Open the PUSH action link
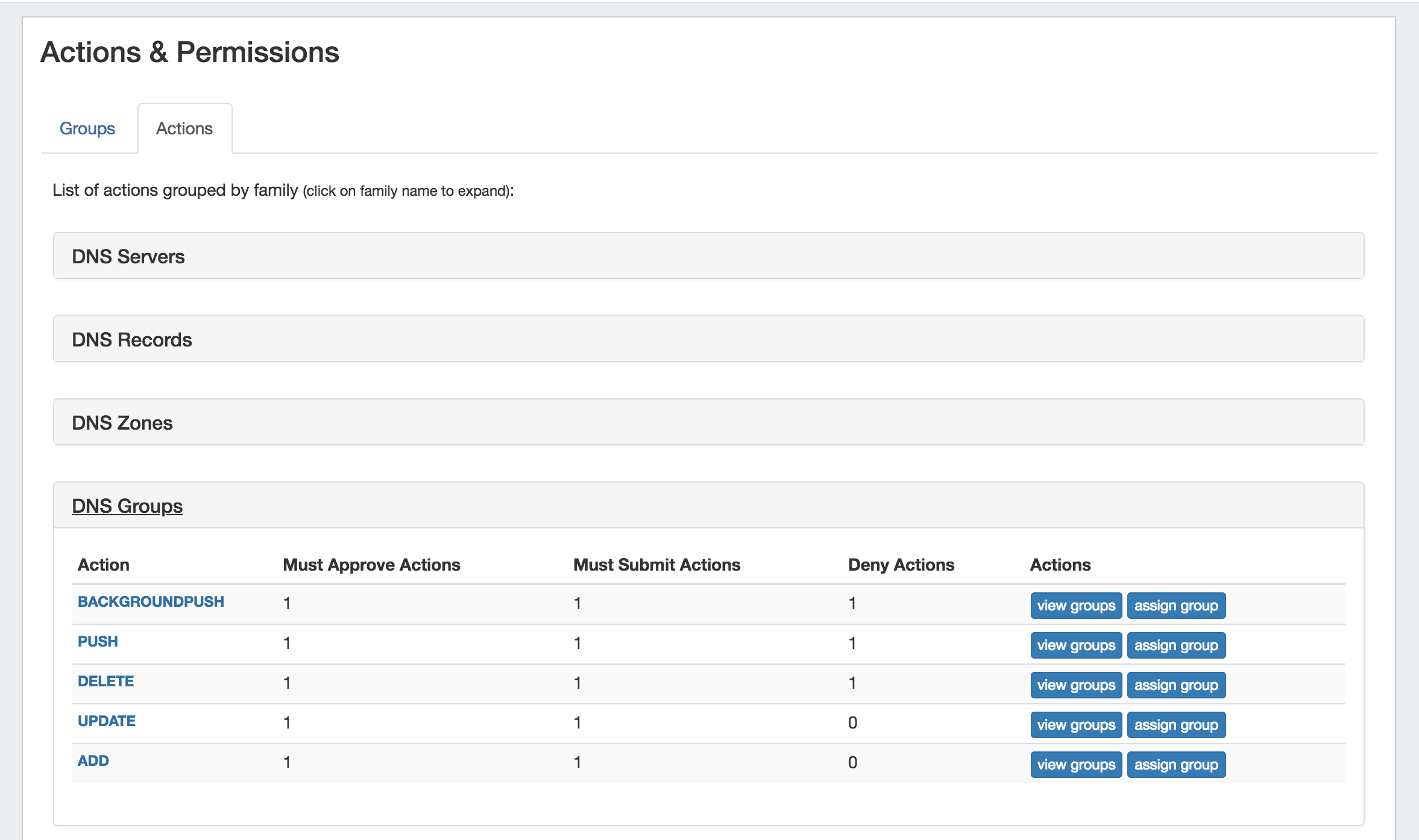1419x840 pixels. click(98, 641)
